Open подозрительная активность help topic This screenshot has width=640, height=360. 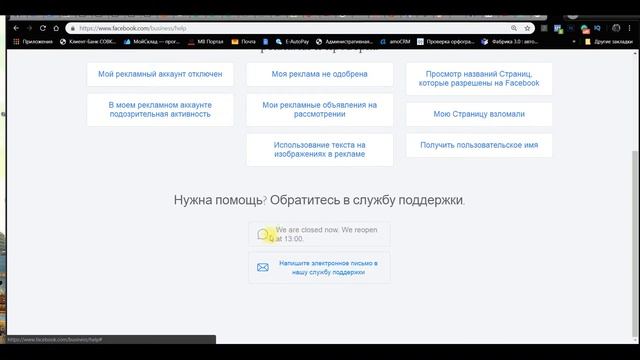click(x=160, y=110)
